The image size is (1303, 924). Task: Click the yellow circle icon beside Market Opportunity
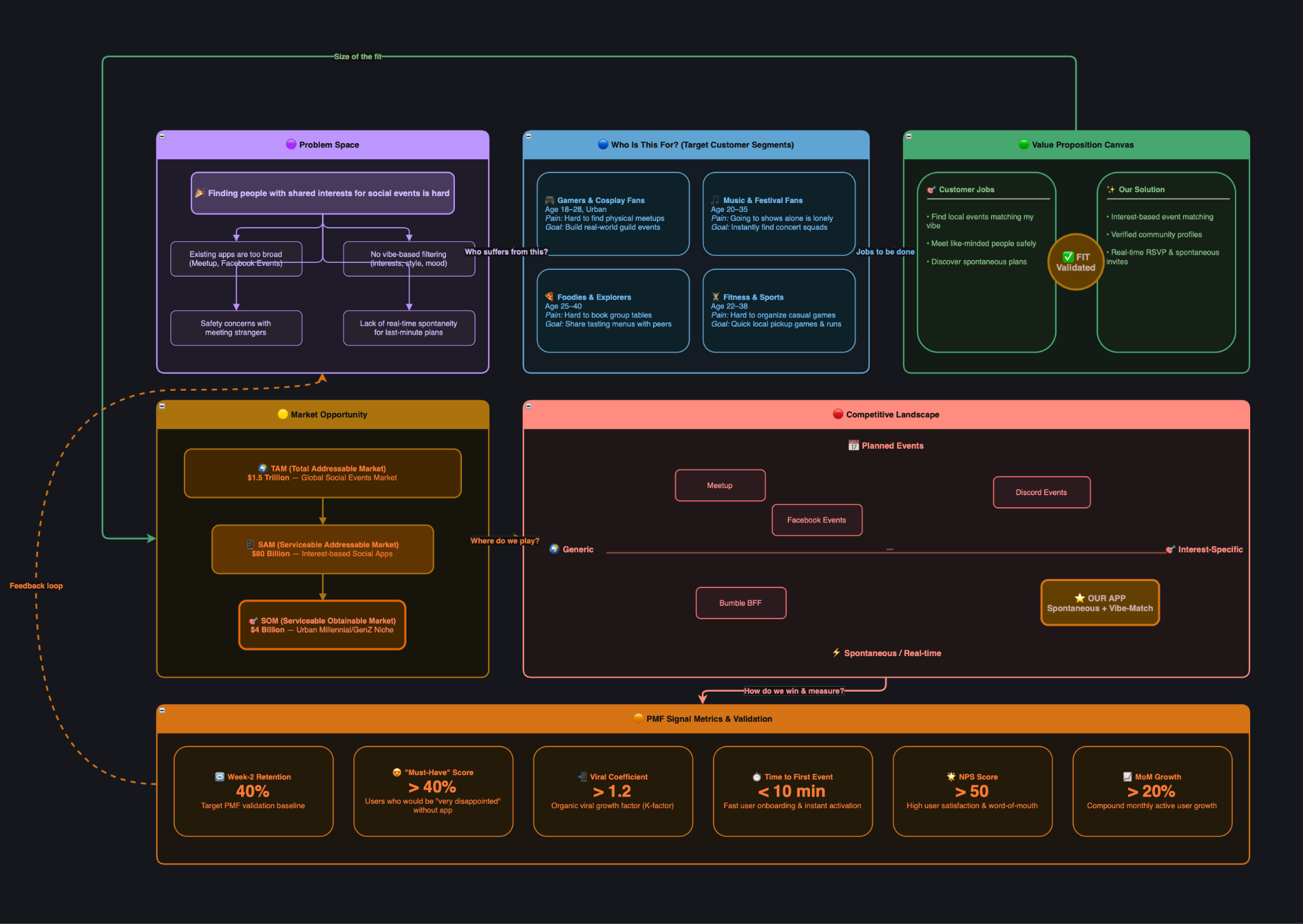coord(283,414)
